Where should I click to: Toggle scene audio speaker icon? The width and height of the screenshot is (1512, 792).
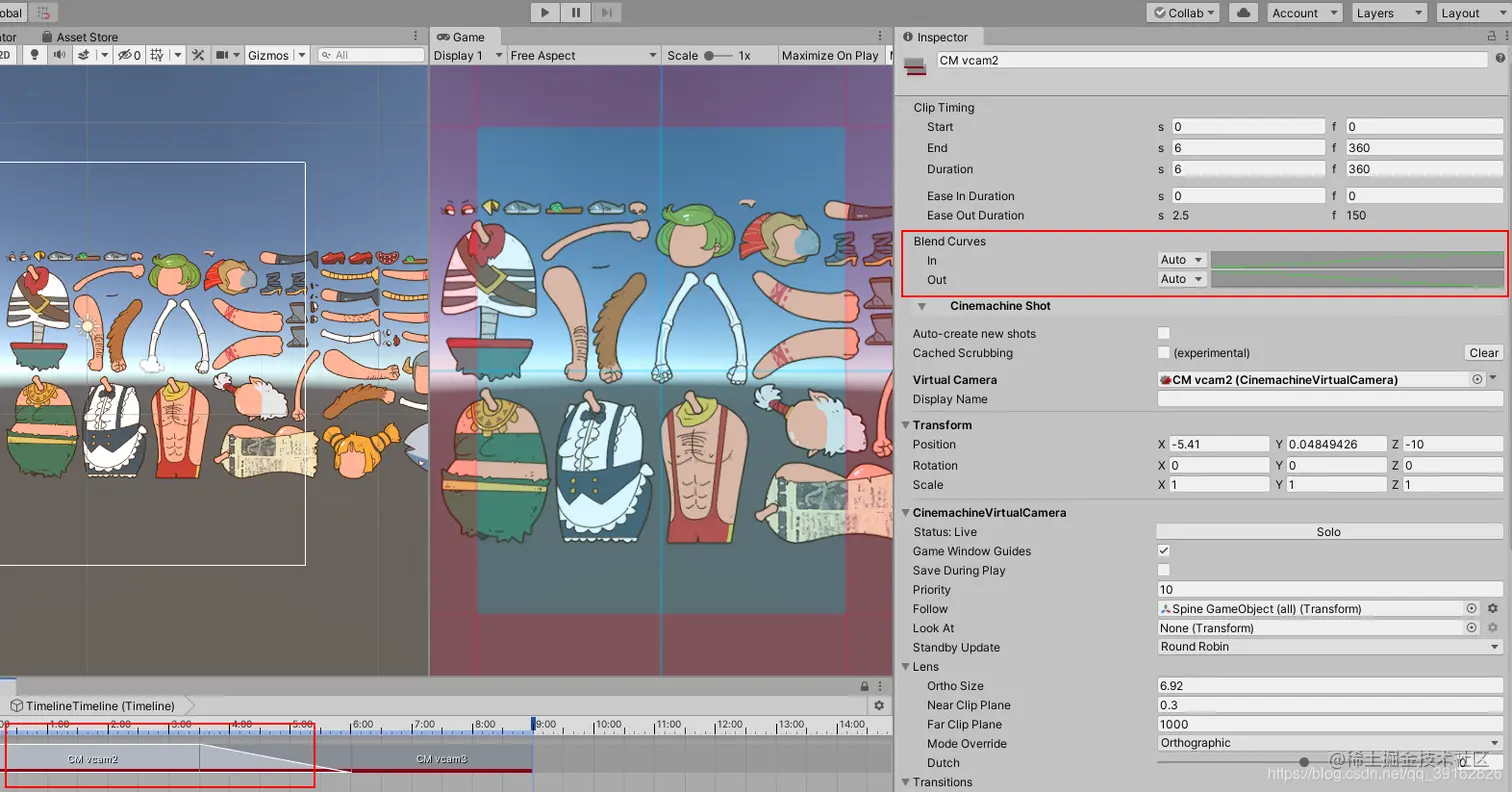click(59, 55)
